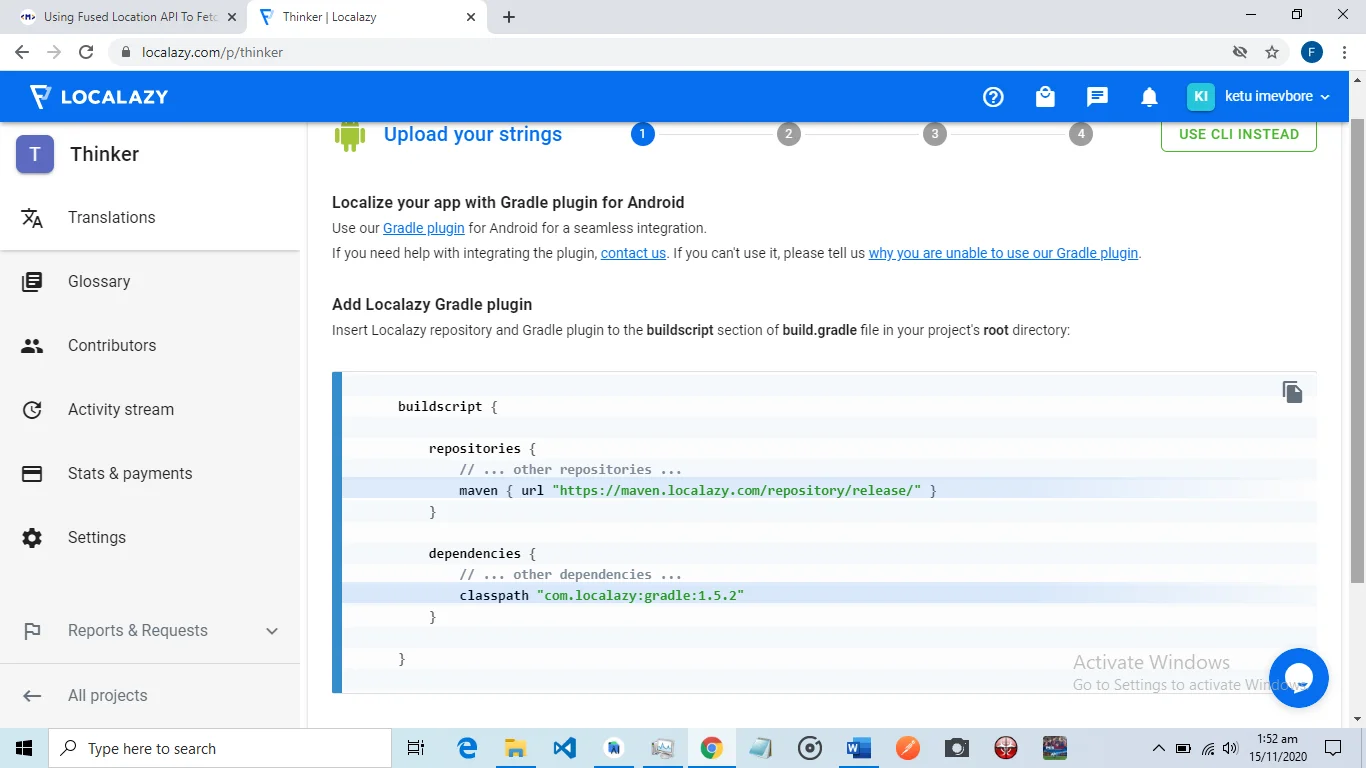Open the Windows Start menu
Image resolution: width=1366 pixels, height=768 pixels.
(x=24, y=748)
